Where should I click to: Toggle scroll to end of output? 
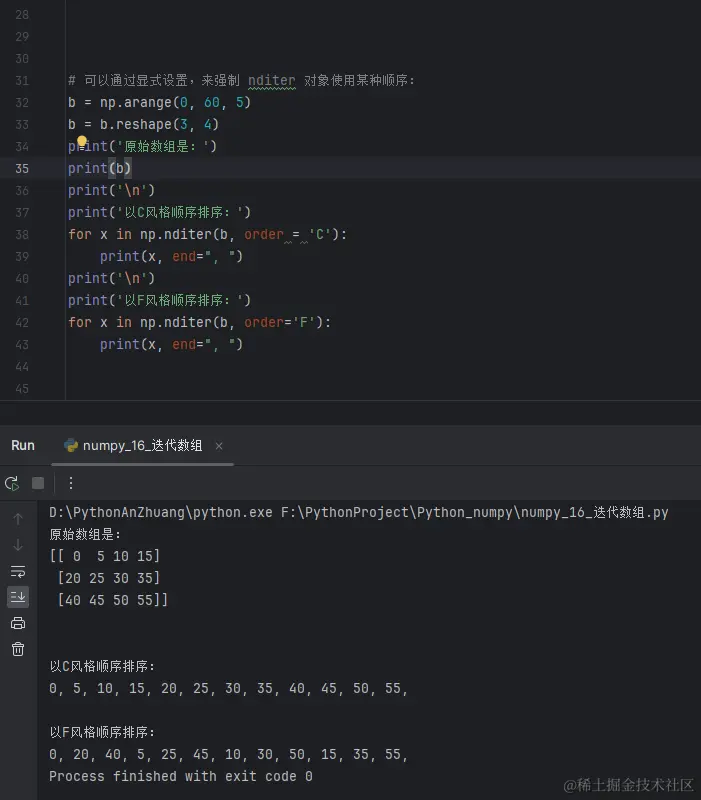(x=18, y=597)
